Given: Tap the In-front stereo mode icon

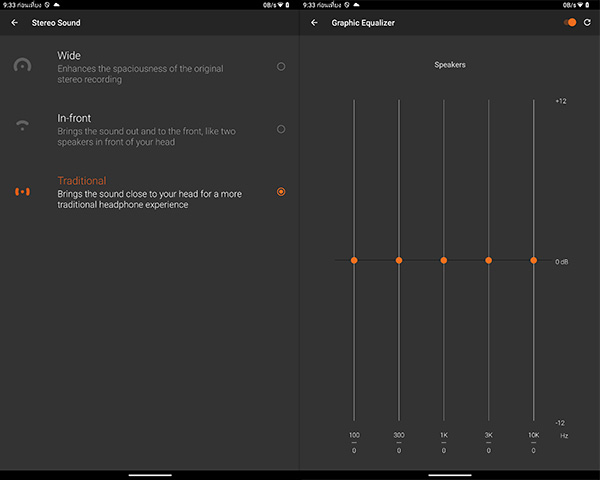Looking at the screenshot, I should click(x=22, y=126).
